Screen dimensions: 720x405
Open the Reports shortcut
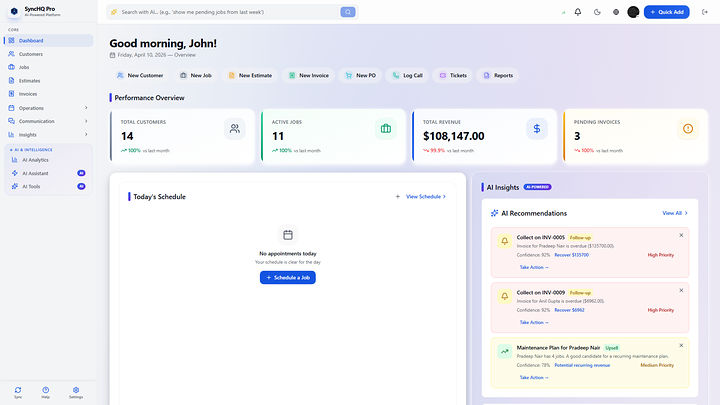click(498, 75)
